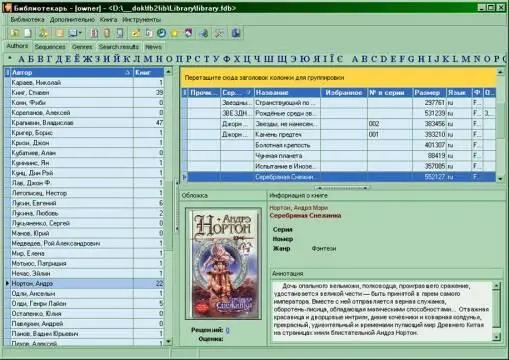Click the blue clock toolbar icon
This screenshot has height=360, width=509.
tap(162, 33)
